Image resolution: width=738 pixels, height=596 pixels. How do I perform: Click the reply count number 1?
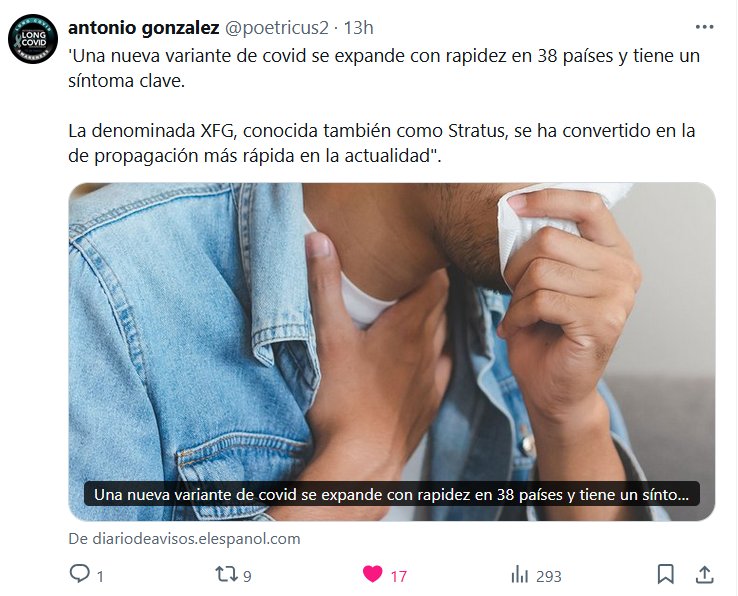click(x=100, y=576)
